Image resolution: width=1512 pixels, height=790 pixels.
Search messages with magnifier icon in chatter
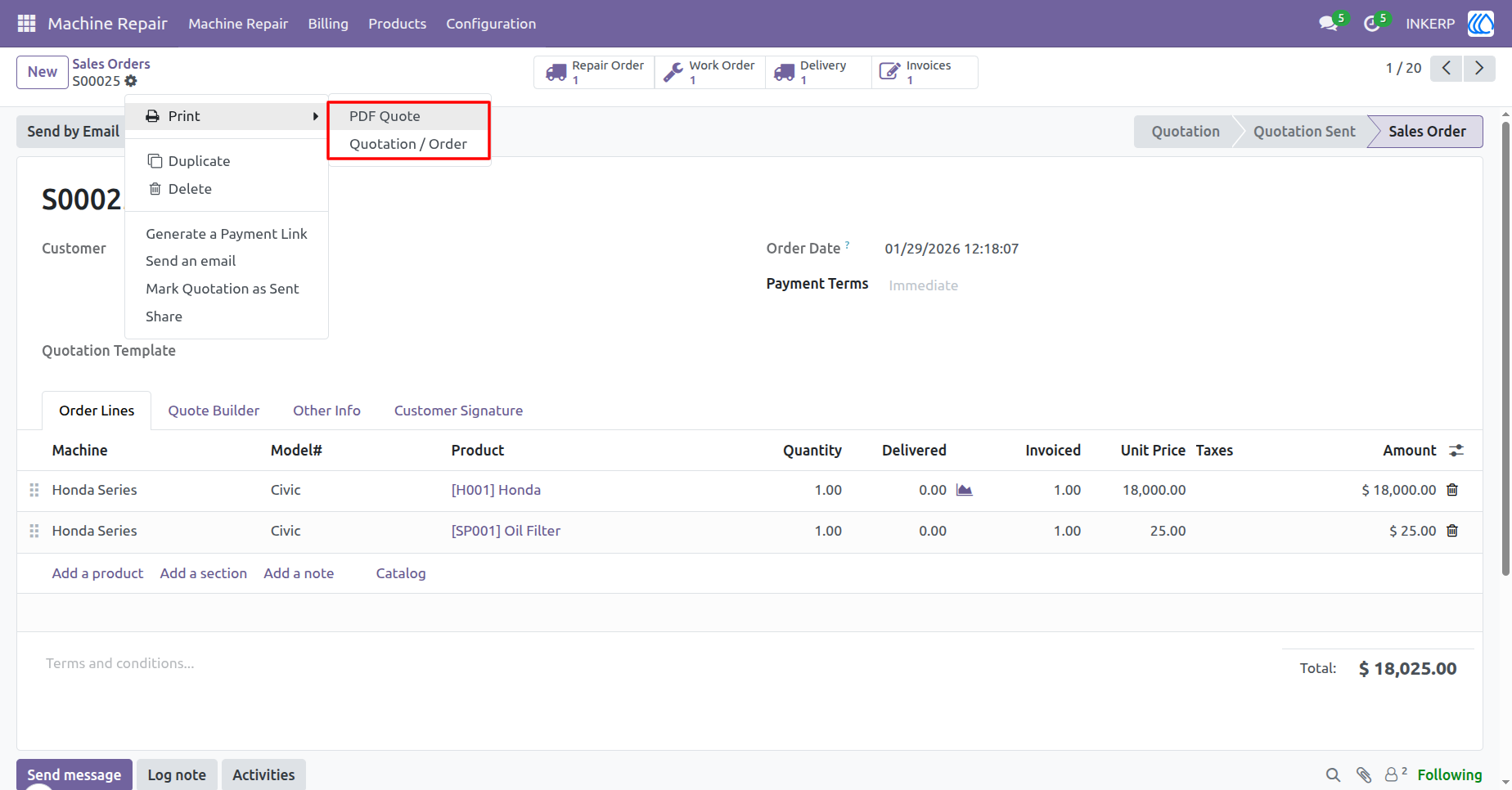pos(1333,774)
